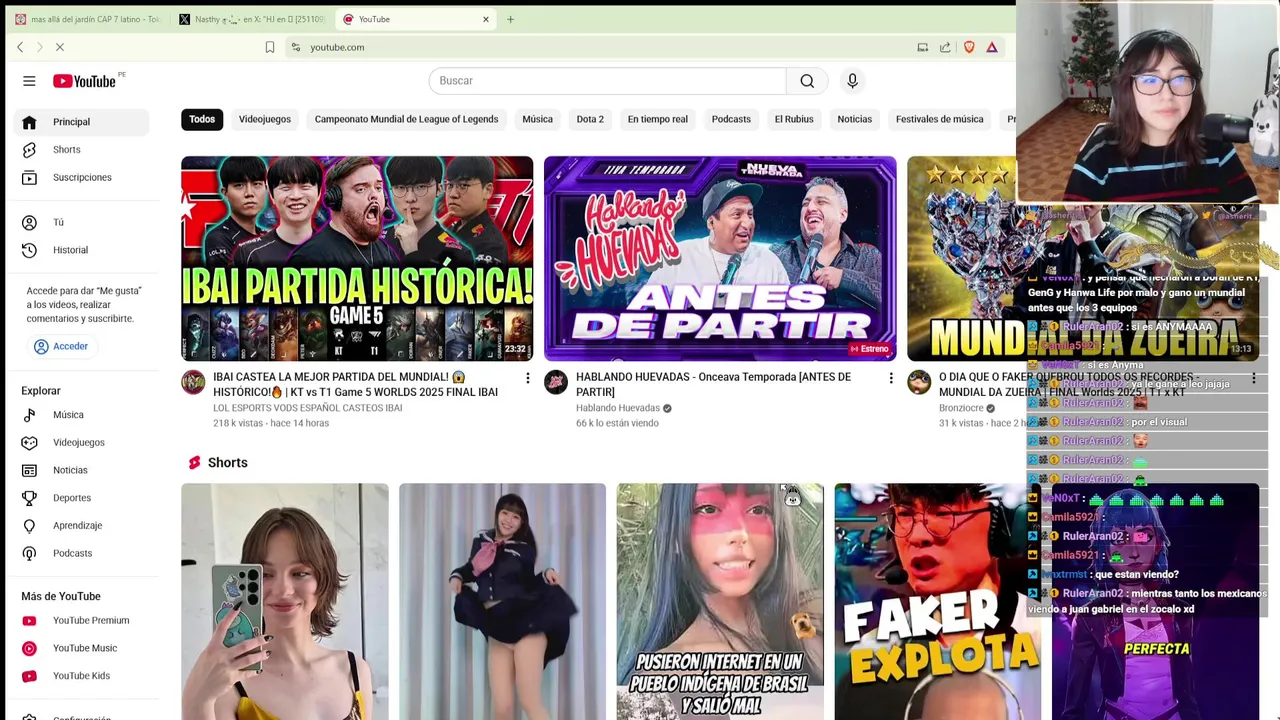
Task: Select the Podcasts filter chip
Action: tap(731, 119)
